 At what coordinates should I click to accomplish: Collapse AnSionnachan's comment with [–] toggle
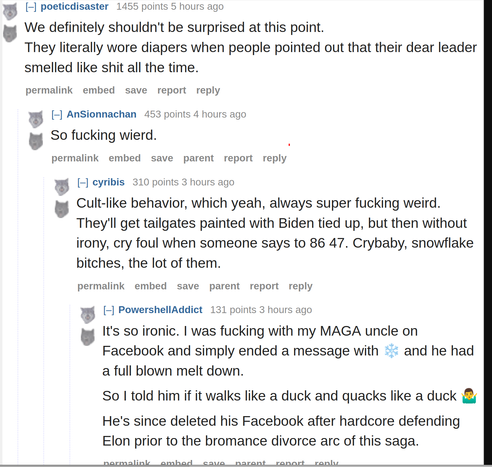coord(57,115)
